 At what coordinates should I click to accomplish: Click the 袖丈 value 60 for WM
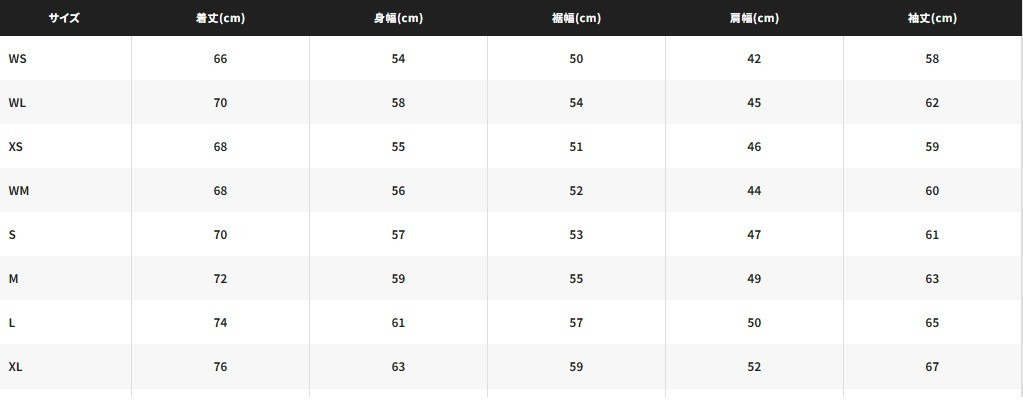(932, 191)
